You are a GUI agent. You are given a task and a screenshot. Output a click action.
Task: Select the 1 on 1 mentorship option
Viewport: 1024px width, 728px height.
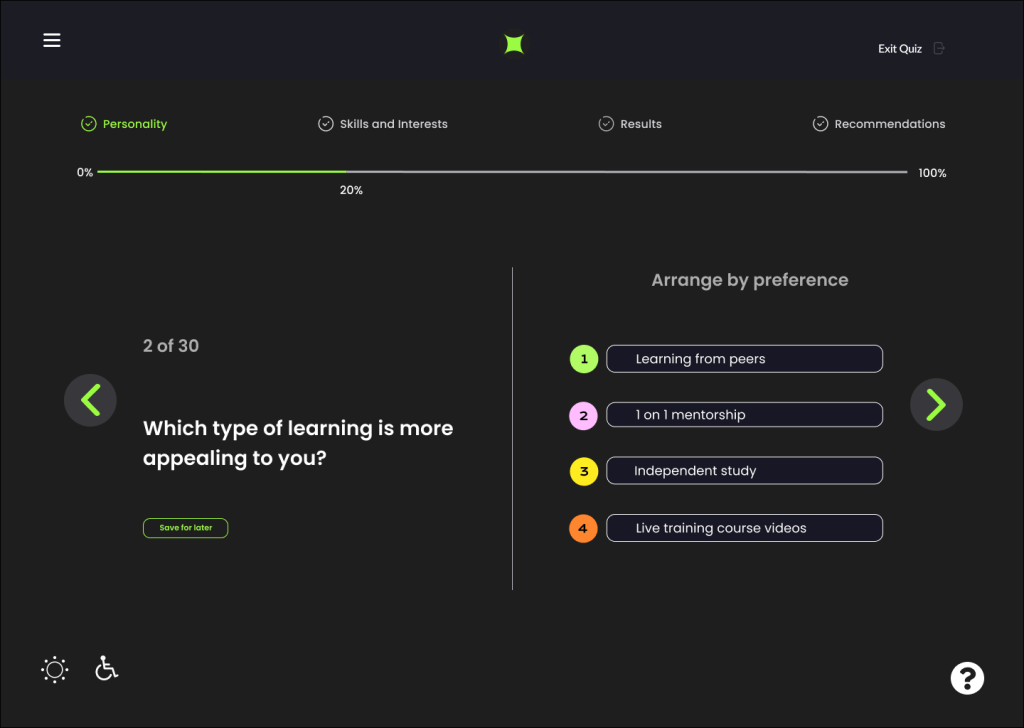[744, 415]
